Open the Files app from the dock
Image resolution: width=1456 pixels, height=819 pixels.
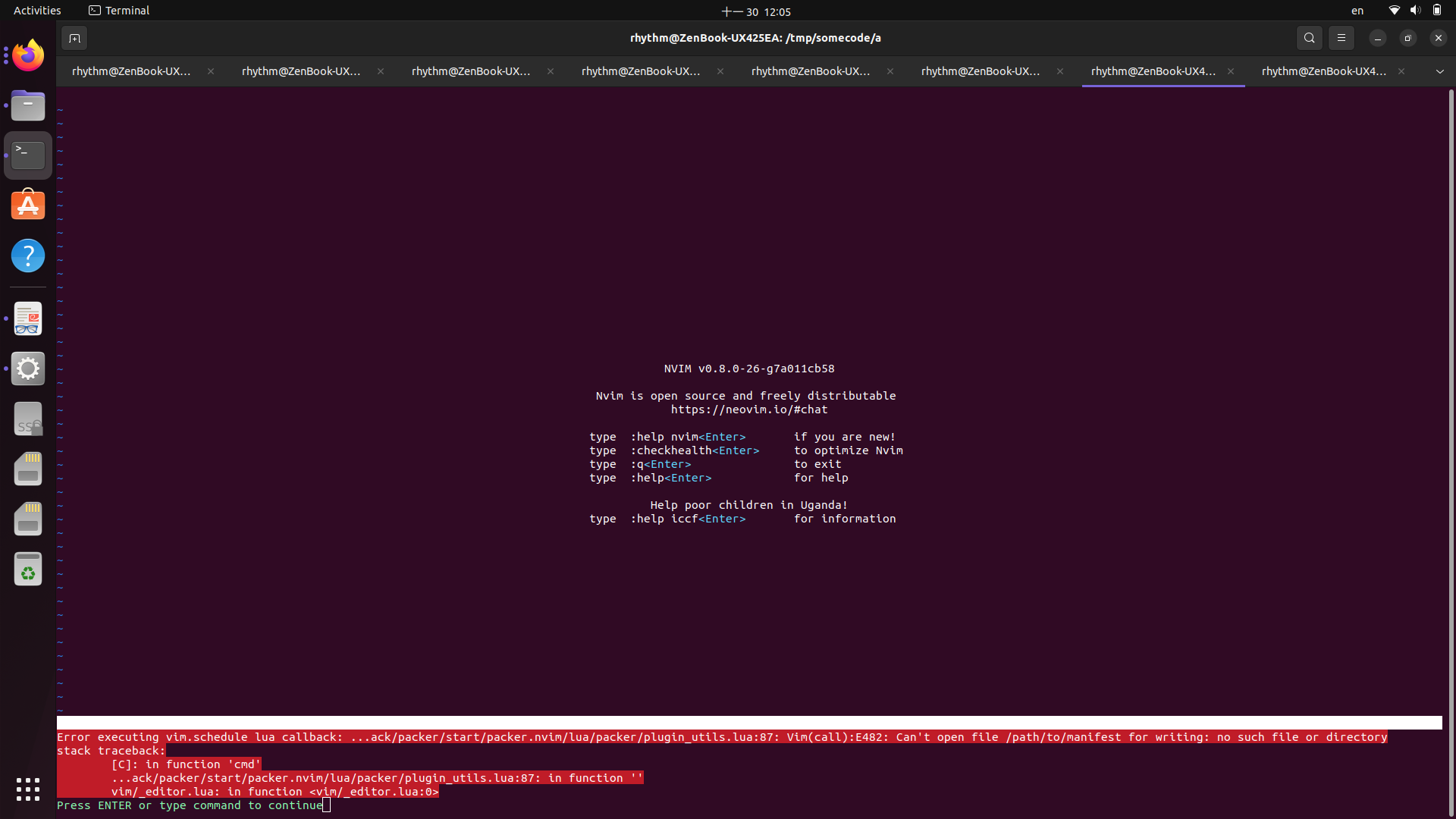point(27,105)
